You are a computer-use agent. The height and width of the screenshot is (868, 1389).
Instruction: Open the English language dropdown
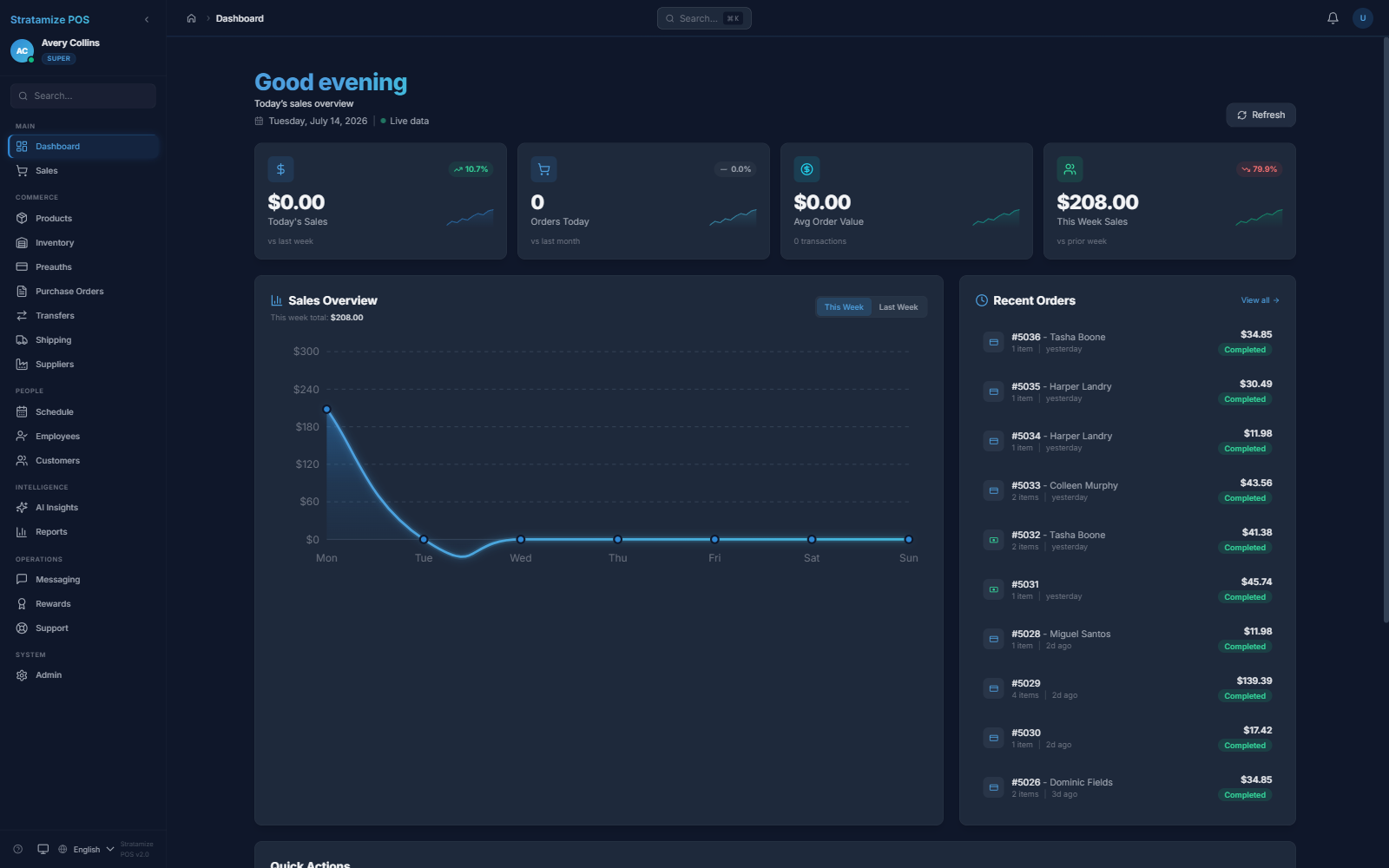[86, 849]
